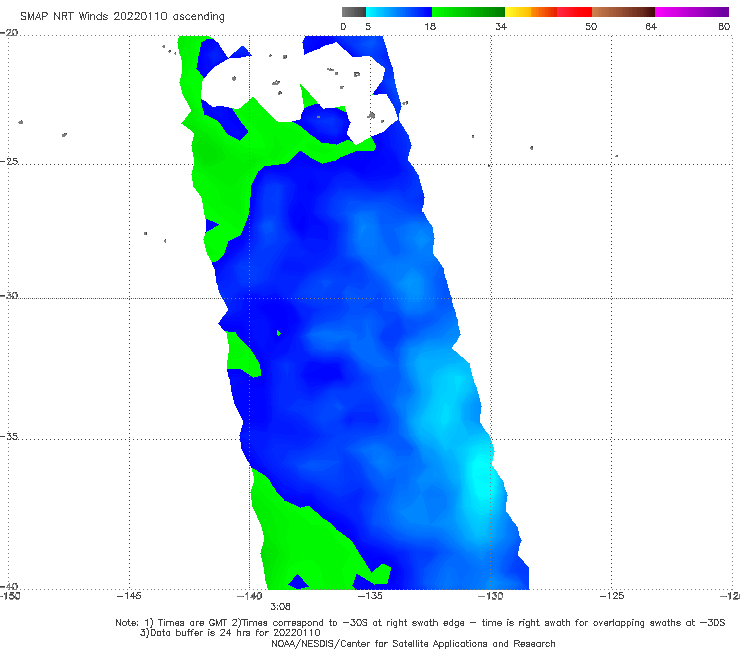Select the green segment of the wind color bar
This screenshot has height=650, width=740.
468,12
